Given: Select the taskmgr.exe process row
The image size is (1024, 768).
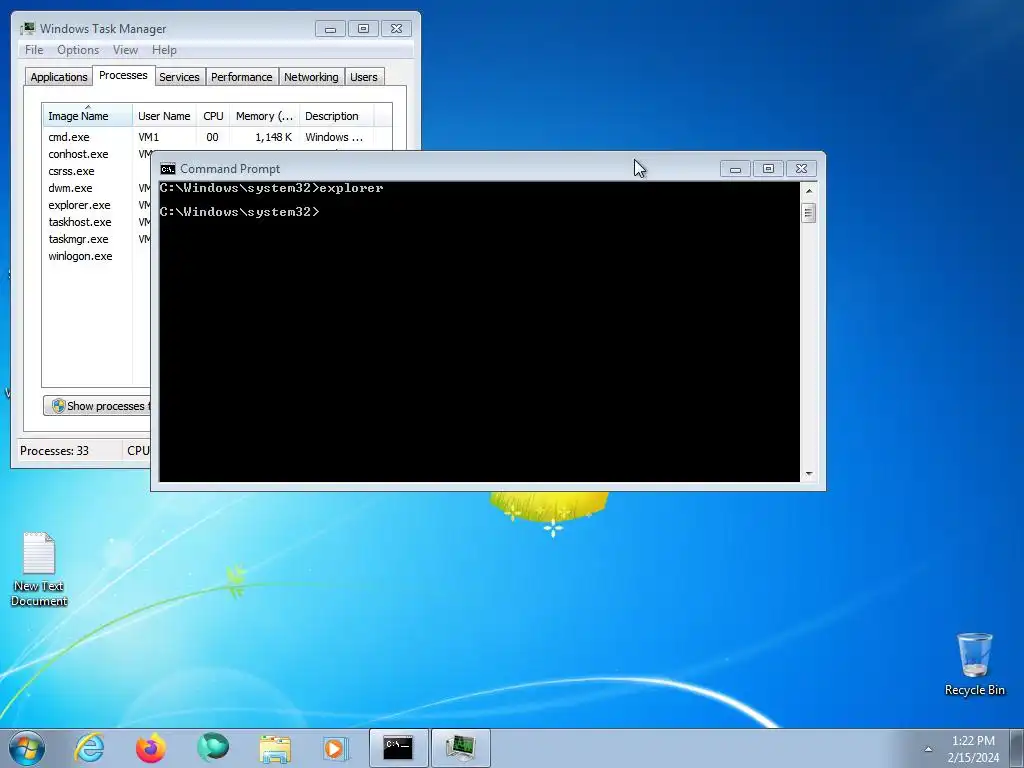Looking at the screenshot, I should tap(97, 239).
